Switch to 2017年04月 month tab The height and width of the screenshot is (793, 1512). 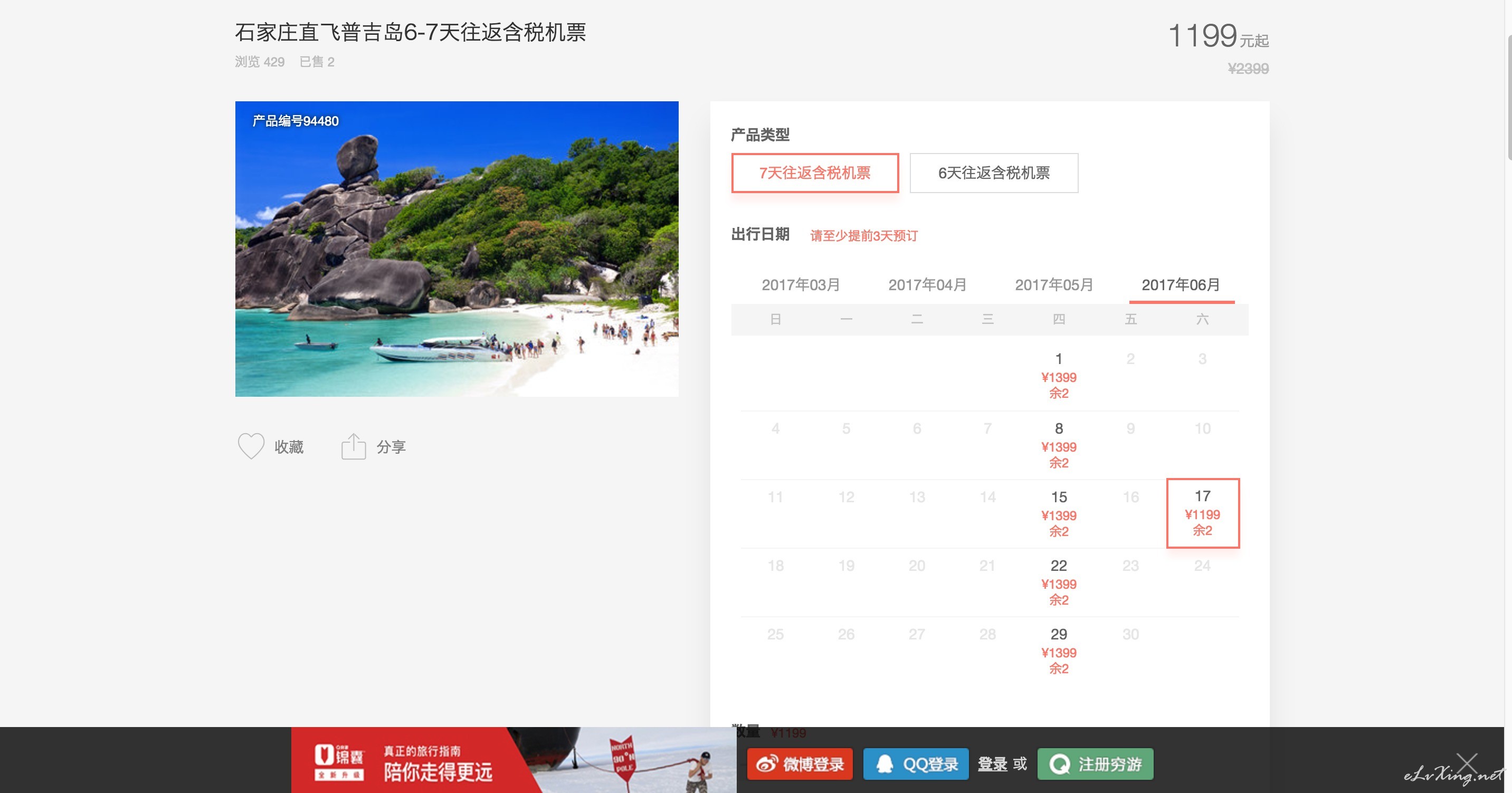pyautogui.click(x=927, y=285)
